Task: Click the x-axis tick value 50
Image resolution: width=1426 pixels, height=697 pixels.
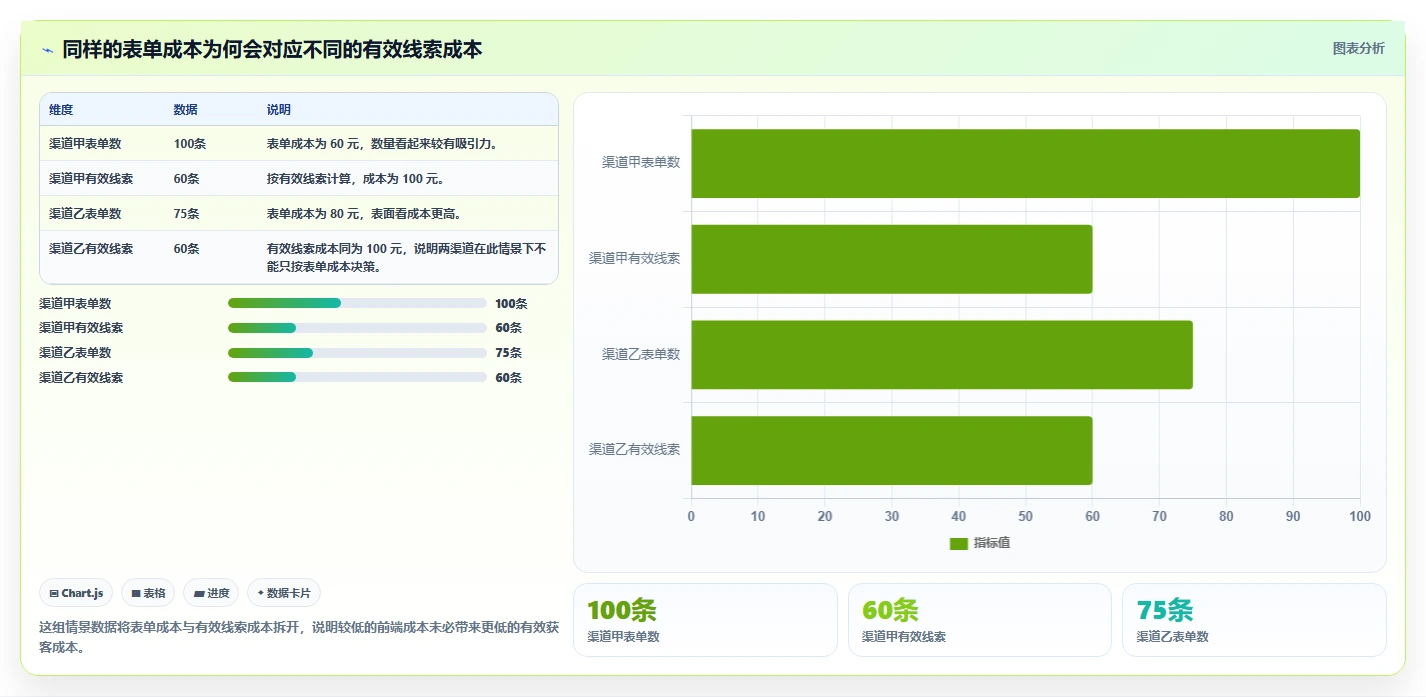Action: 1025,517
